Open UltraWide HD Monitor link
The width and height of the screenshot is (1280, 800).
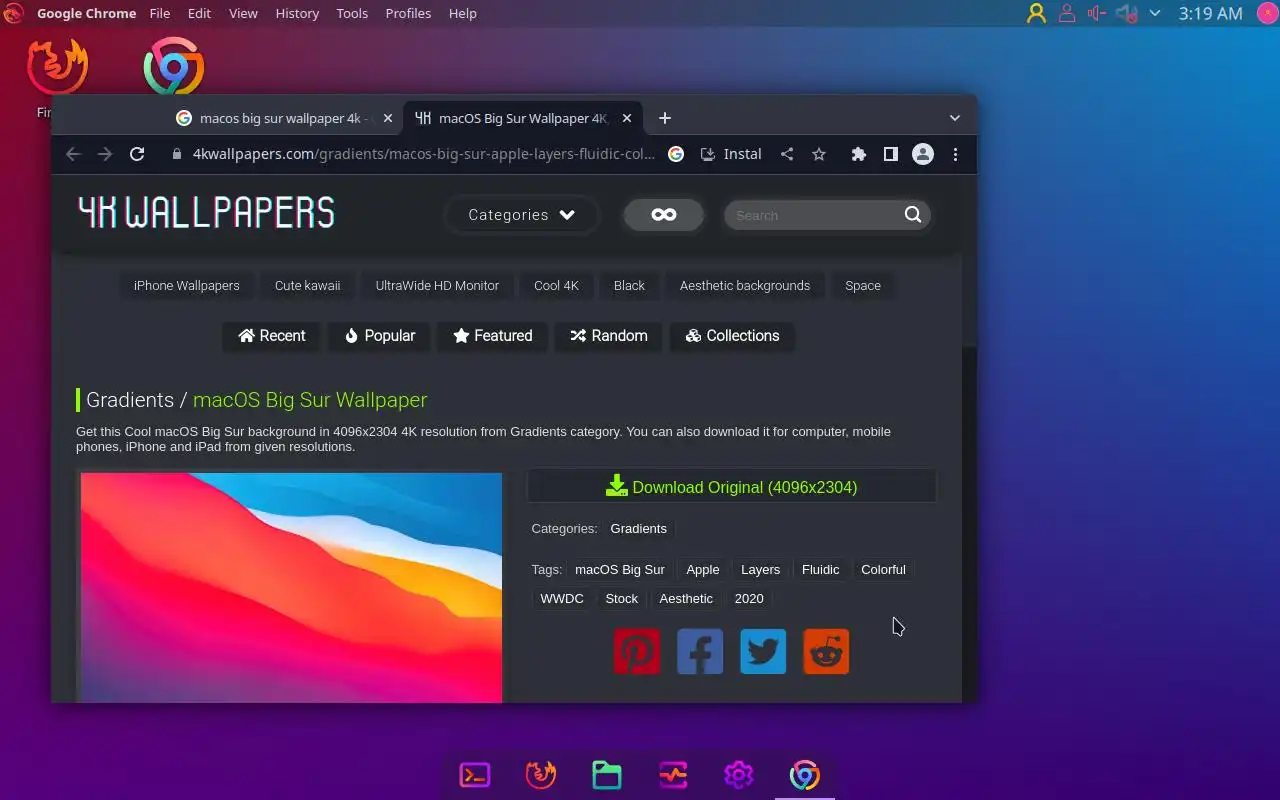point(437,285)
